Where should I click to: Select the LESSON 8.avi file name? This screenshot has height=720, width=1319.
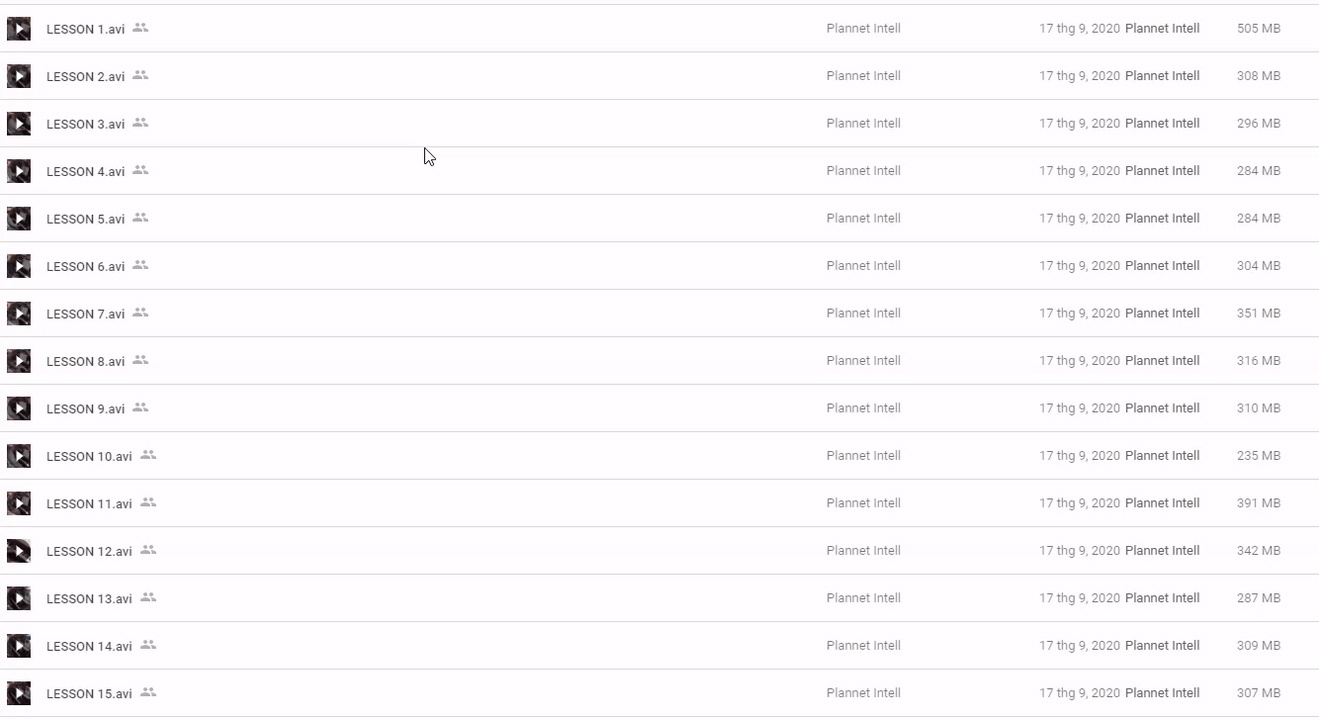coord(85,361)
